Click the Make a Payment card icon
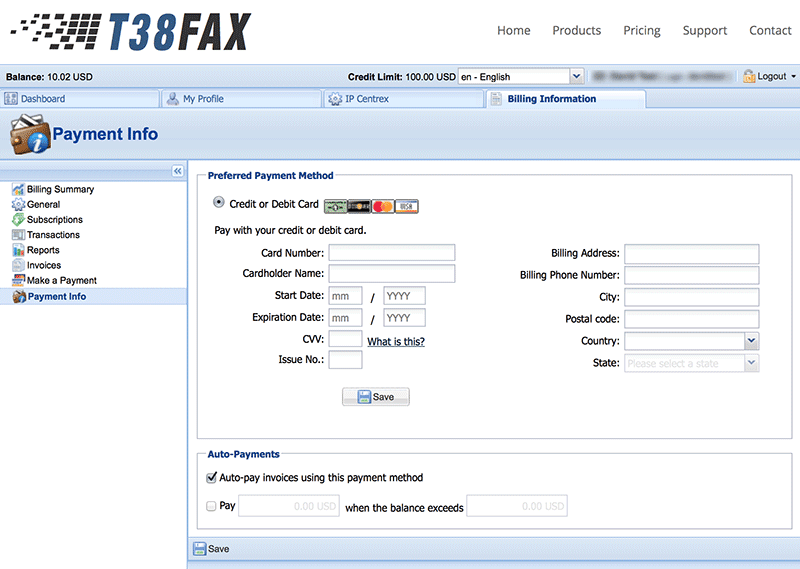 (18, 280)
